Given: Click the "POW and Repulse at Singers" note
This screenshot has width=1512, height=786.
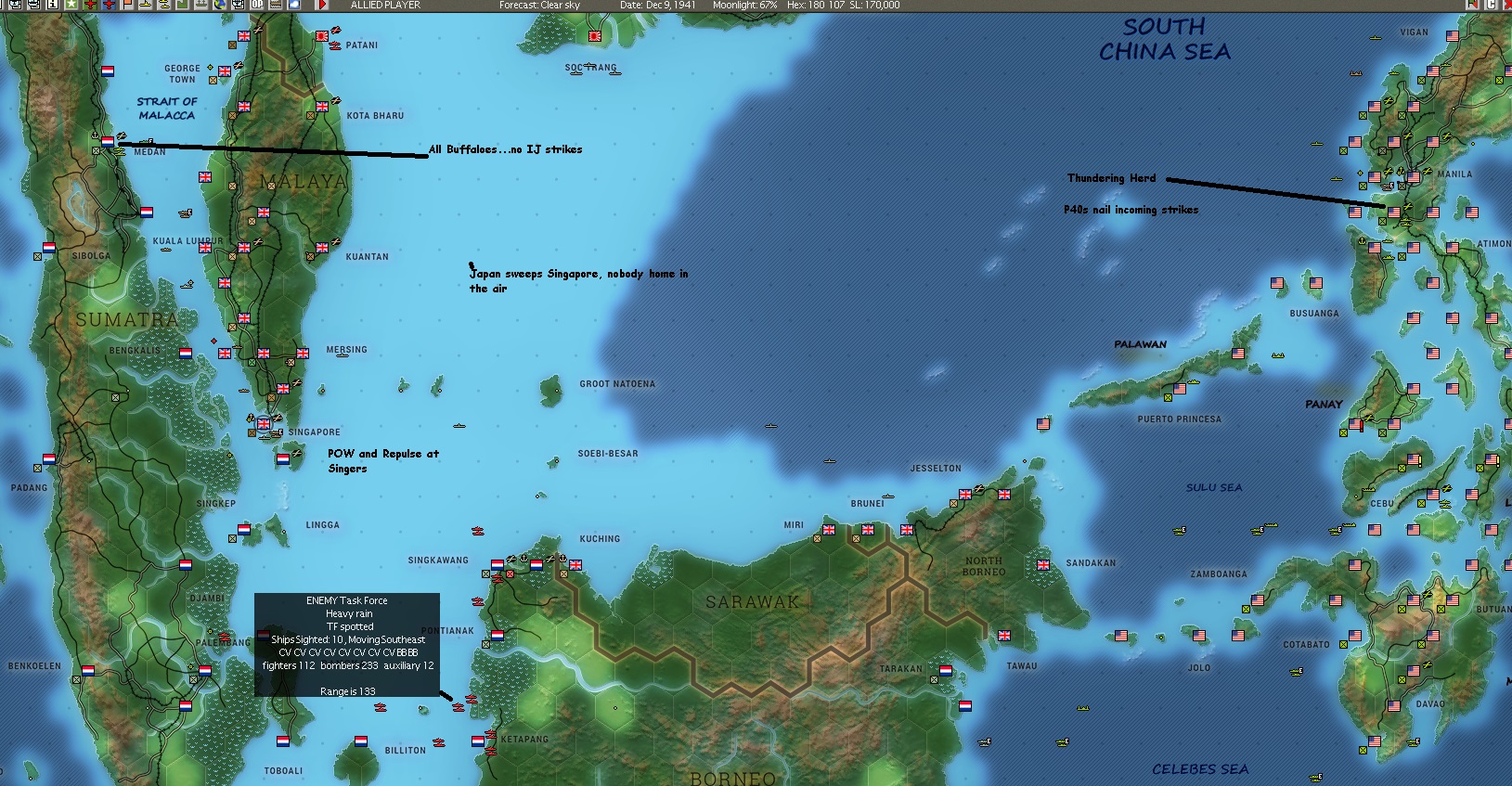Looking at the screenshot, I should [383, 461].
